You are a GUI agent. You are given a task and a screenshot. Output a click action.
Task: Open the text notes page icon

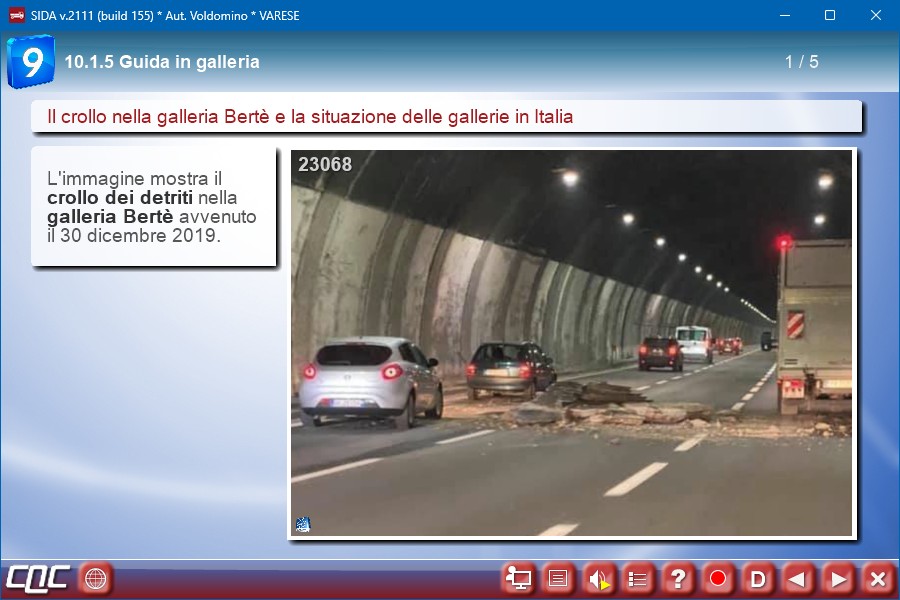click(x=558, y=578)
